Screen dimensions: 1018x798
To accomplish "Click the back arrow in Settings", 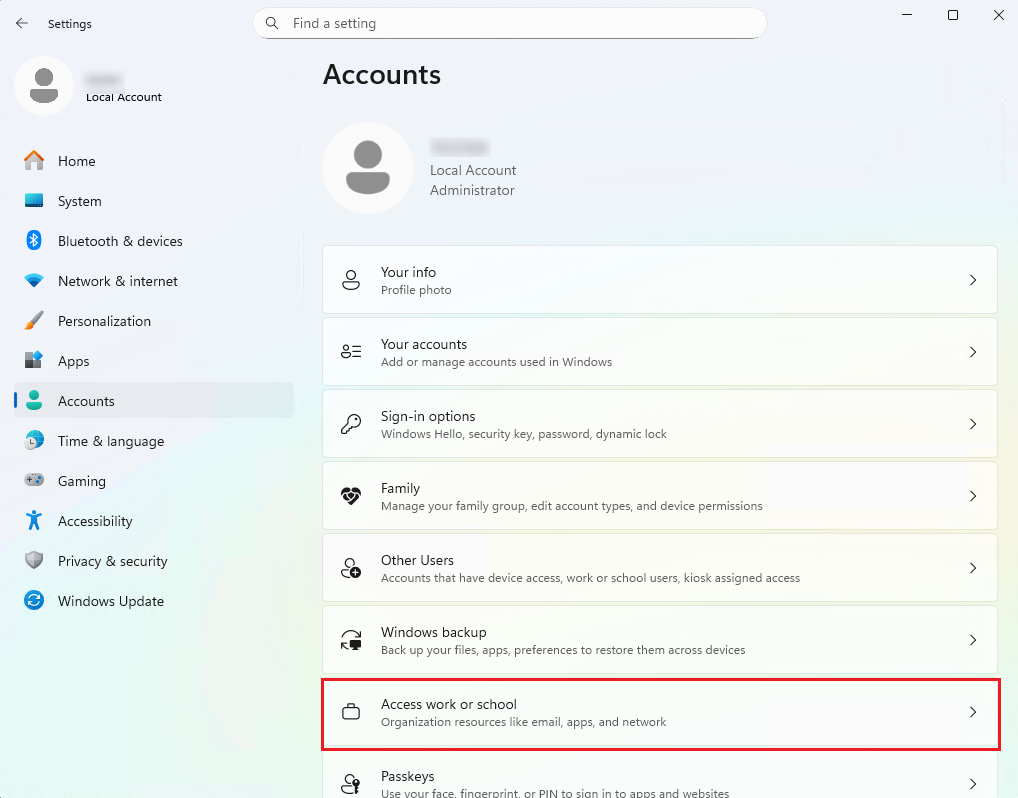I will [x=22, y=23].
